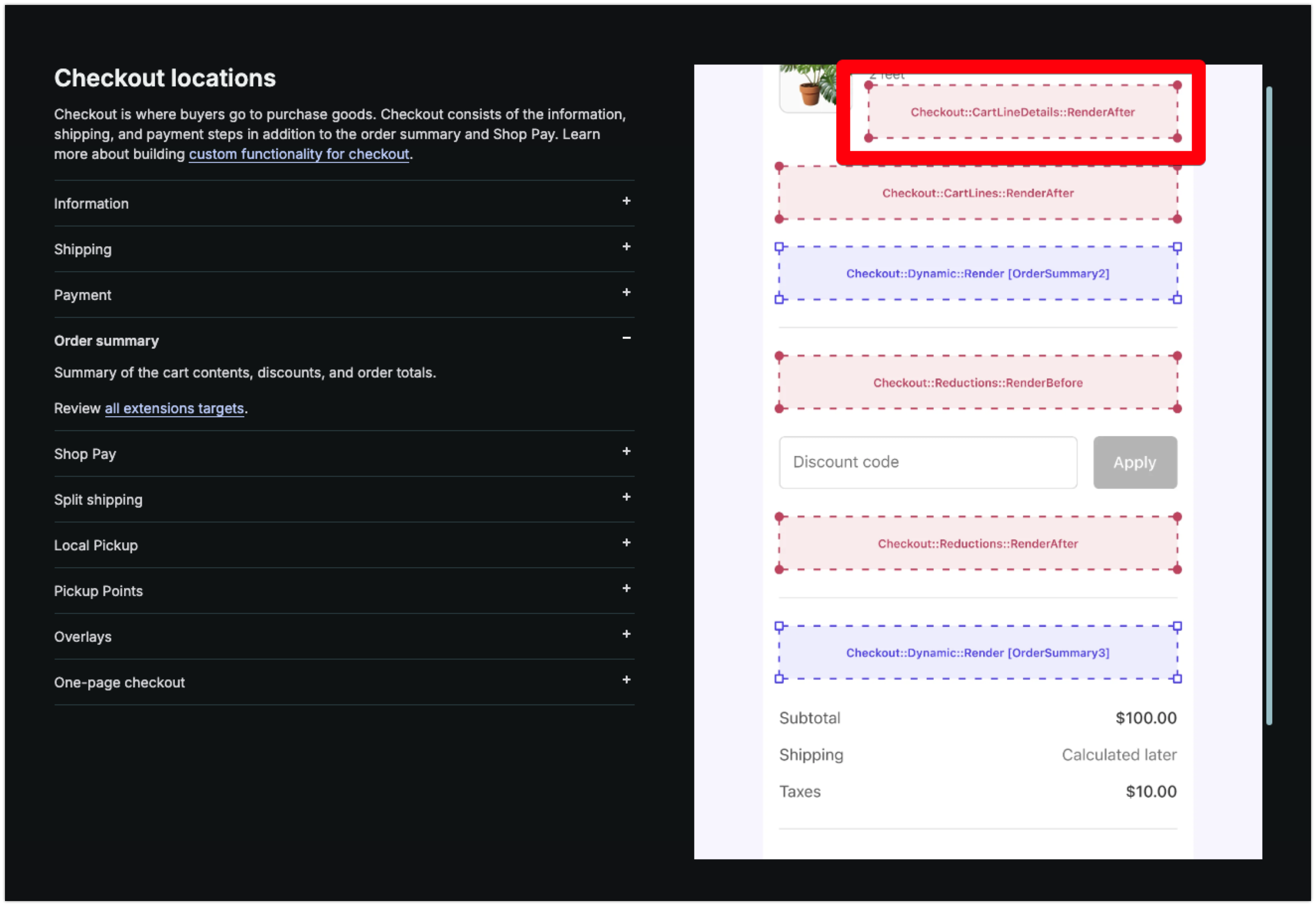The width and height of the screenshot is (1316, 906).
Task: Open custom functionality for checkout link
Action: pyautogui.click(x=298, y=154)
